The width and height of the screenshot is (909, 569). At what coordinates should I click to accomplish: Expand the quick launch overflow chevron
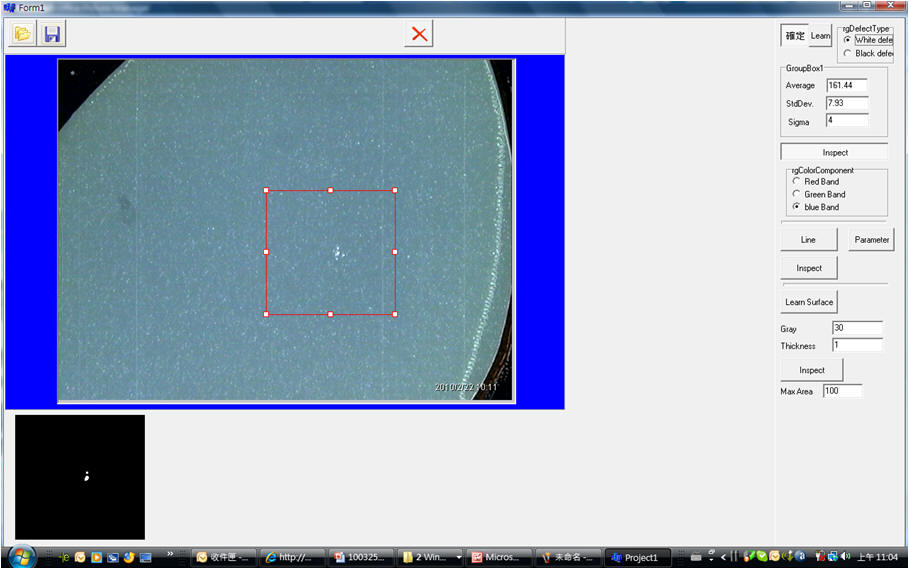[x=170, y=554]
